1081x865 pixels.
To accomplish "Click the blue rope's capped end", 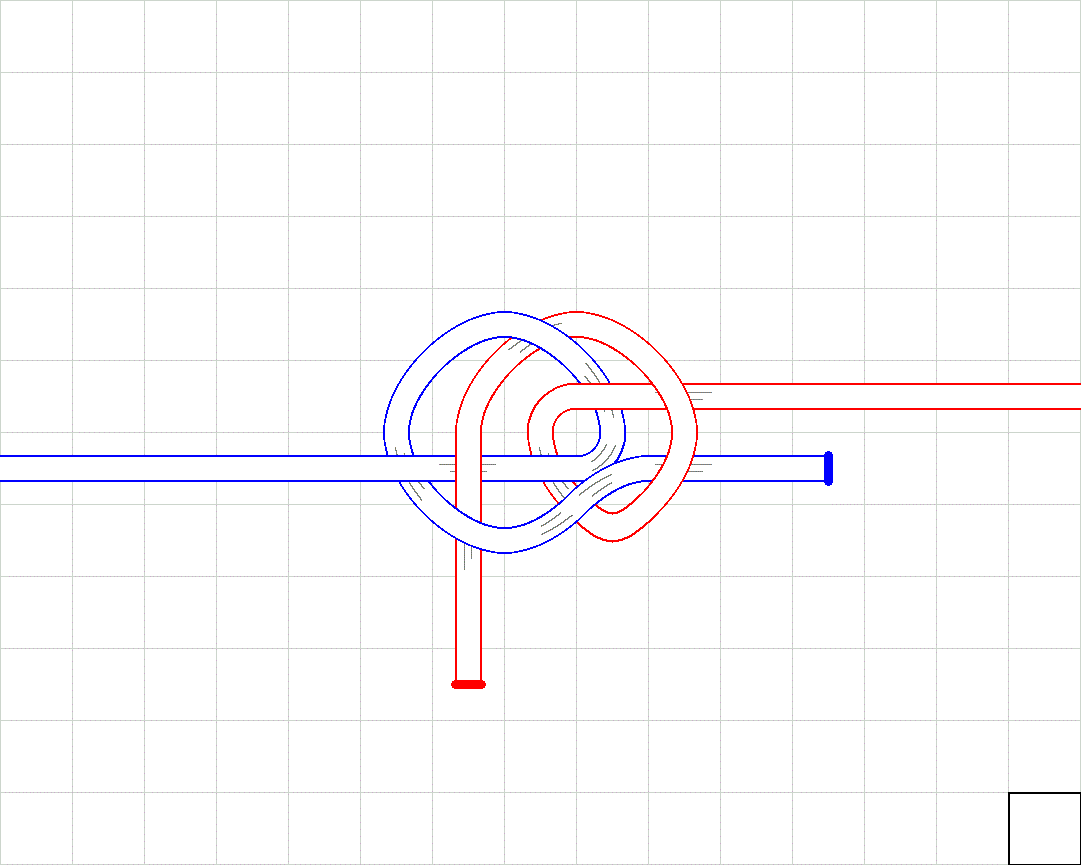I will (x=828, y=468).
